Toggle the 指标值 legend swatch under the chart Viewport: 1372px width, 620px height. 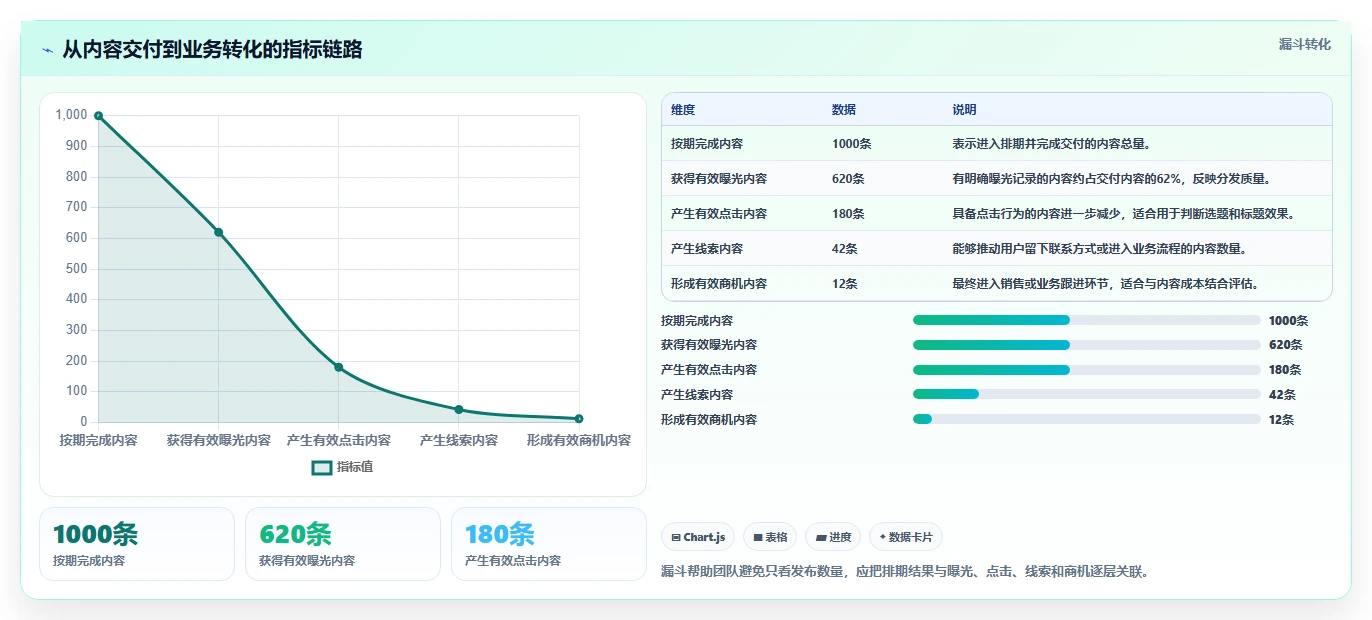click(322, 467)
